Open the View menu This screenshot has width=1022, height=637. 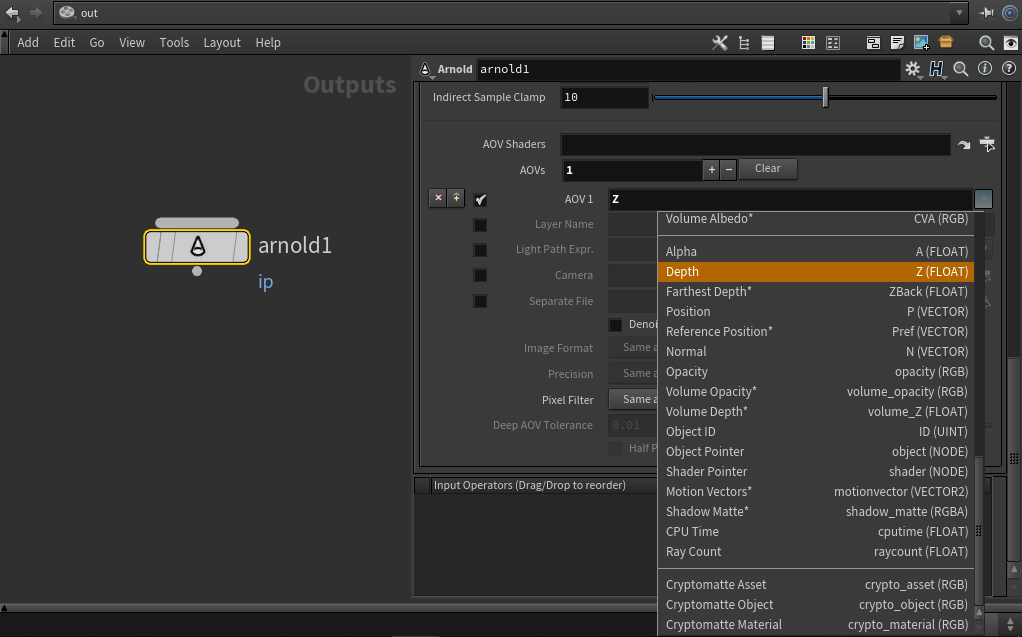[x=132, y=42]
